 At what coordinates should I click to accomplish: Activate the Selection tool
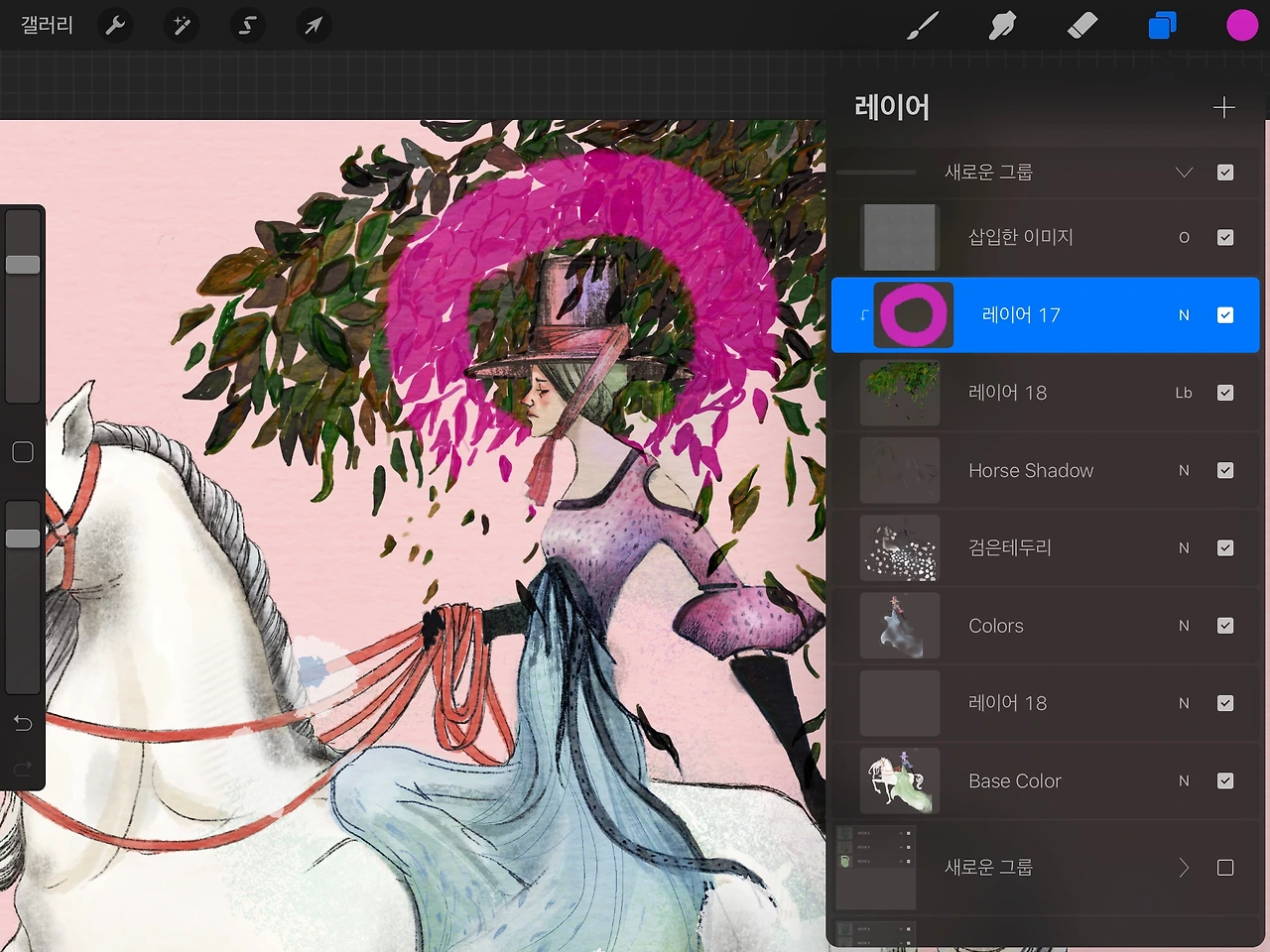click(248, 26)
